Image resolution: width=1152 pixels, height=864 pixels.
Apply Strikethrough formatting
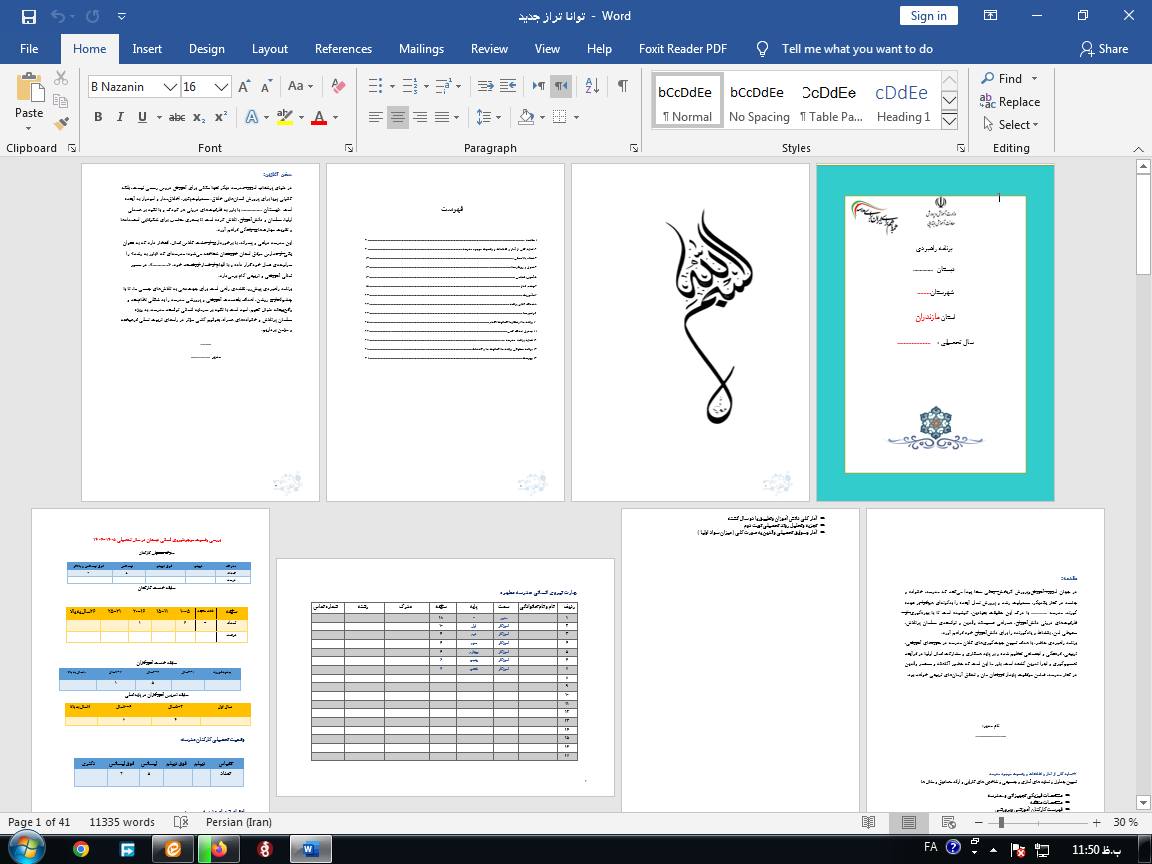[177, 117]
